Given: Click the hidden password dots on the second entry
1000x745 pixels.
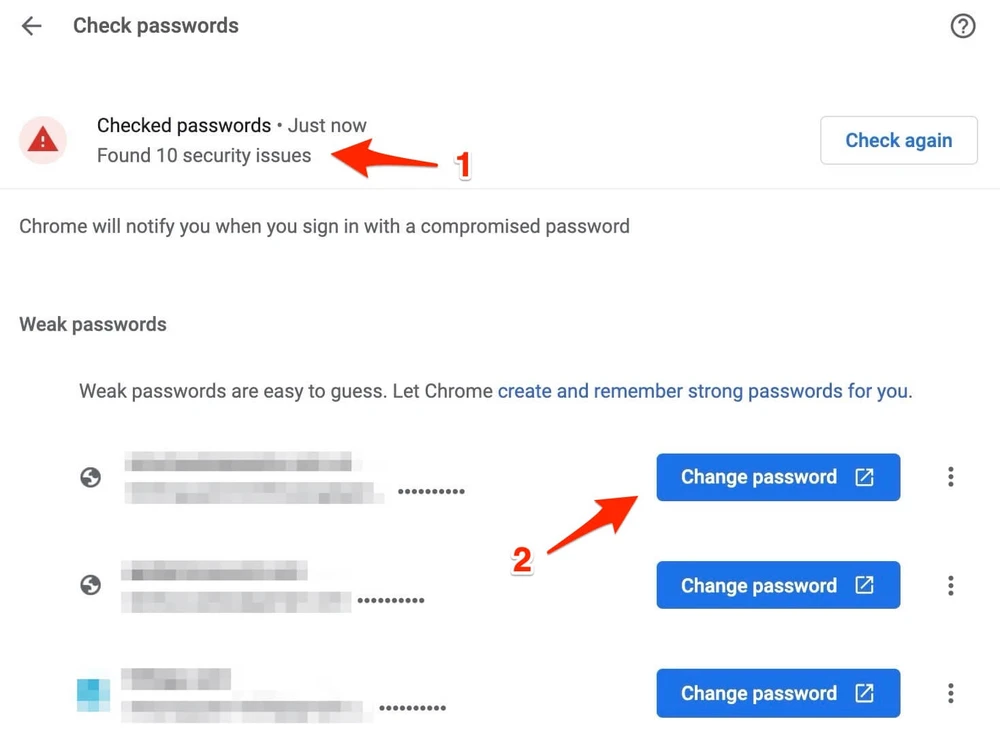Looking at the screenshot, I should pyautogui.click(x=392, y=600).
